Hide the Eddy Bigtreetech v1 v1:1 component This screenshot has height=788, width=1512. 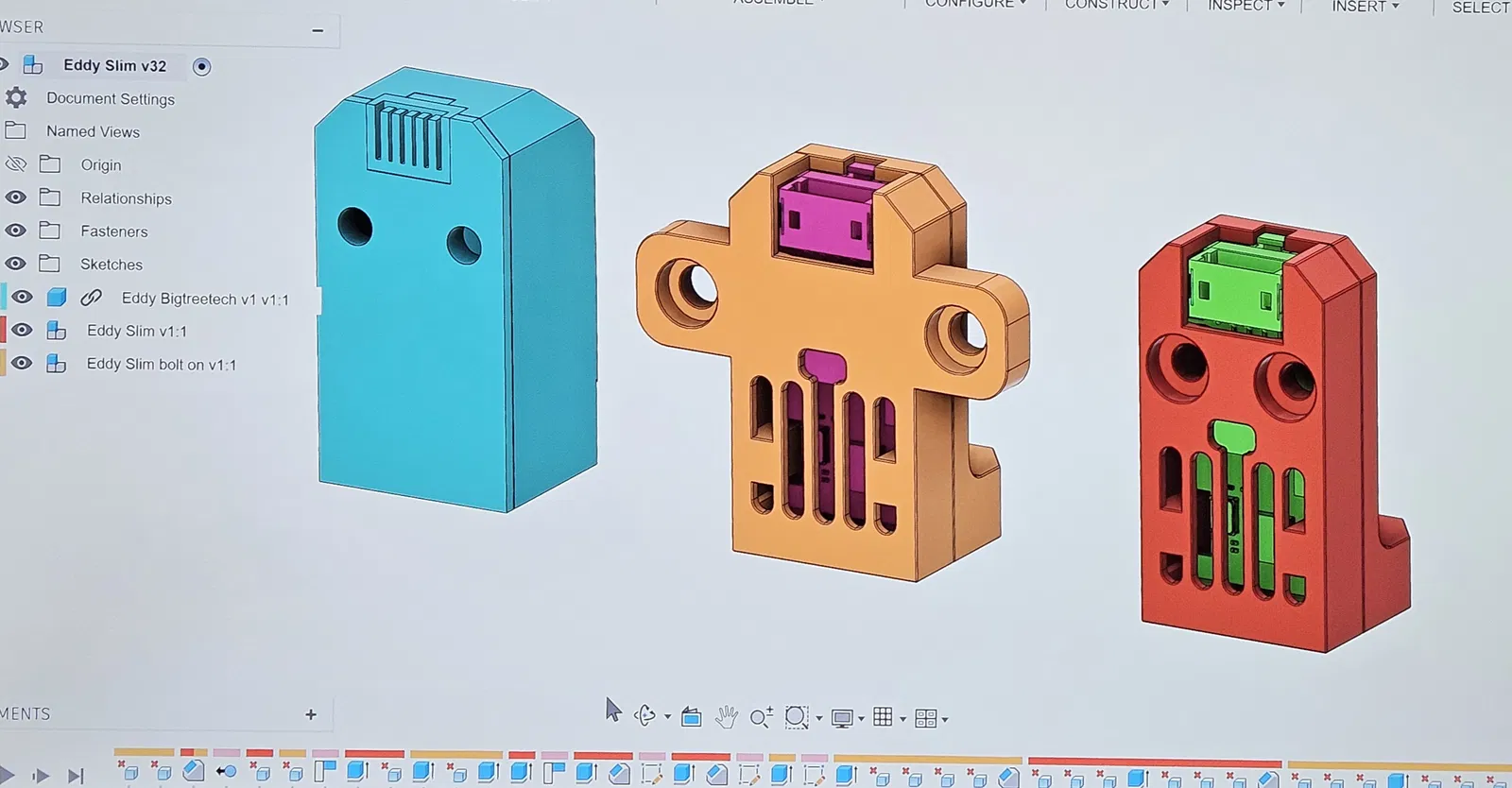(22, 298)
